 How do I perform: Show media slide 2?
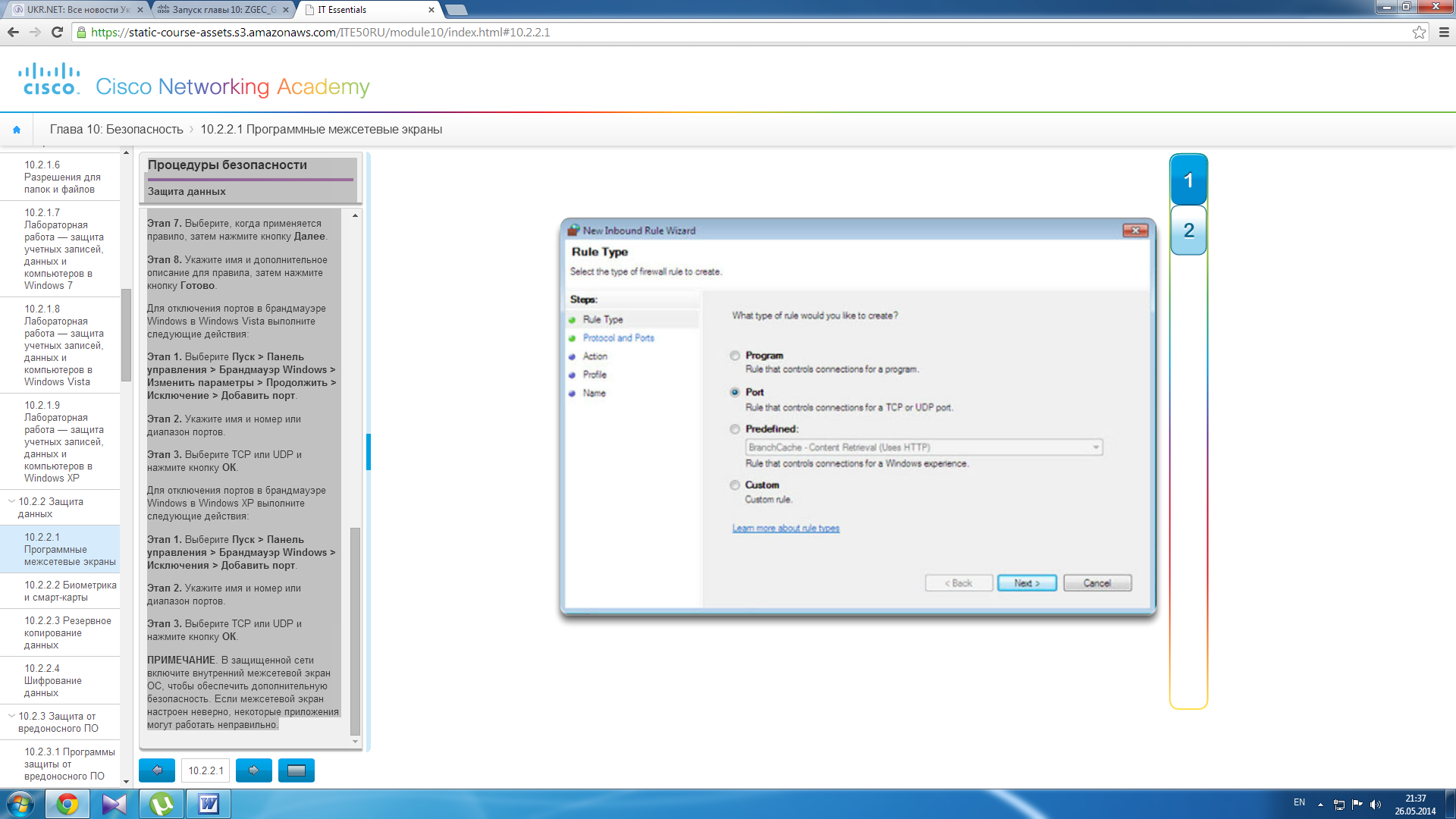pos(1188,231)
